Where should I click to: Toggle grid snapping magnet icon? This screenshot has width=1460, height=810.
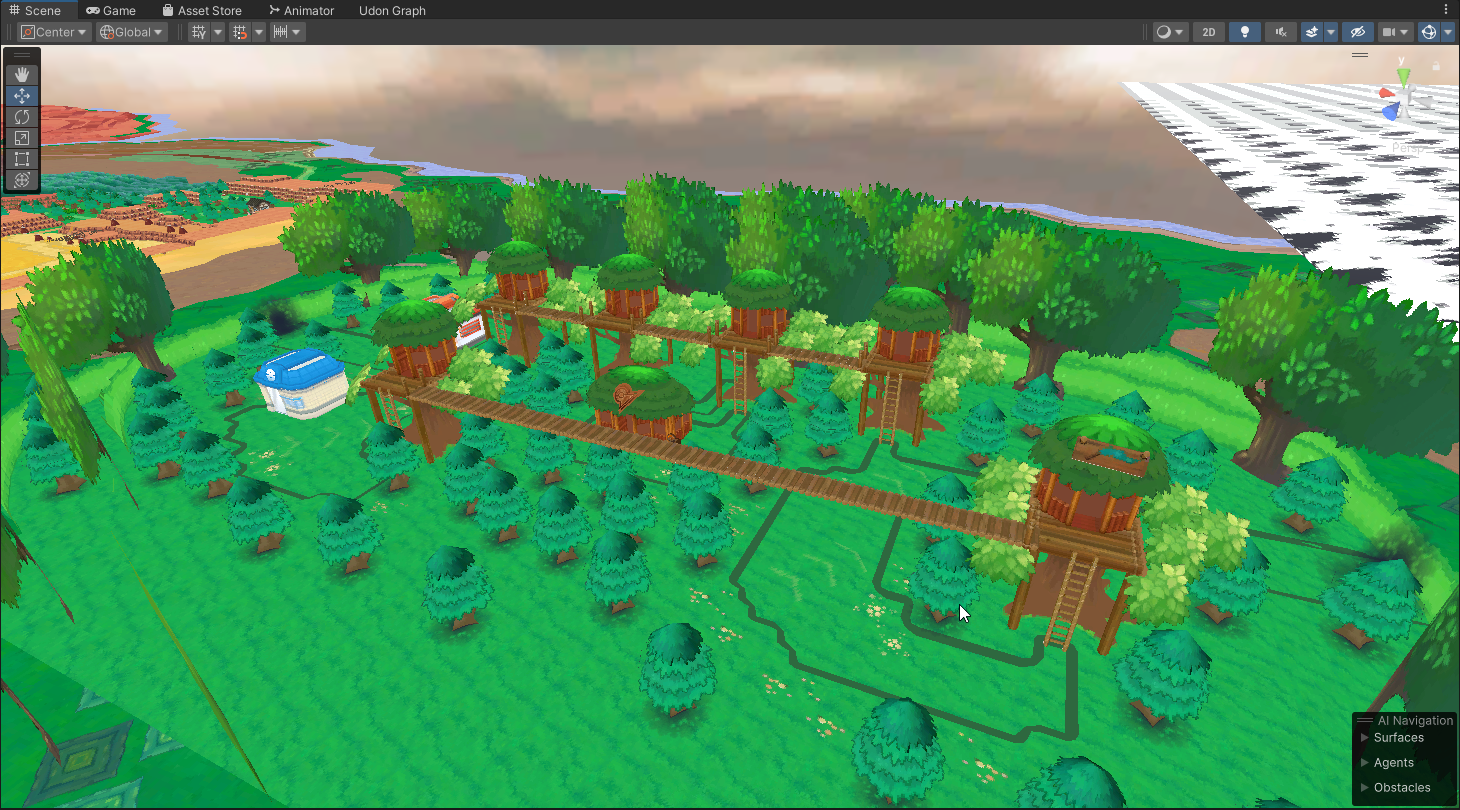point(239,32)
